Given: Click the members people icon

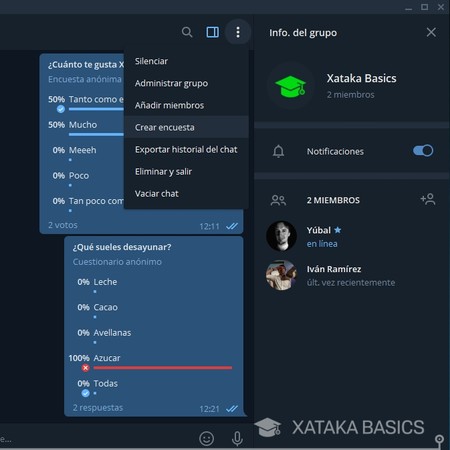Looking at the screenshot, I should [x=278, y=200].
